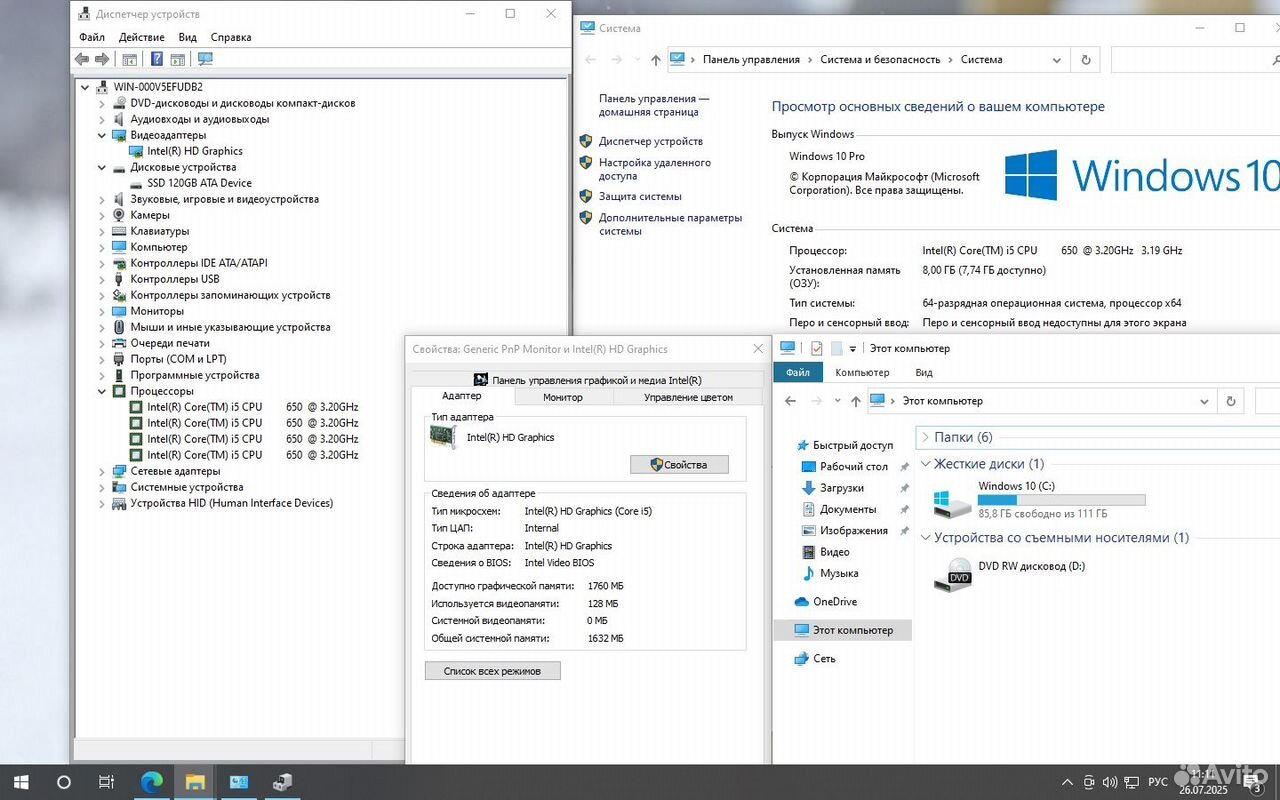The width and height of the screenshot is (1280, 800).
Task: Click Back arrow in Device Manager toolbar
Action: pos(82,59)
